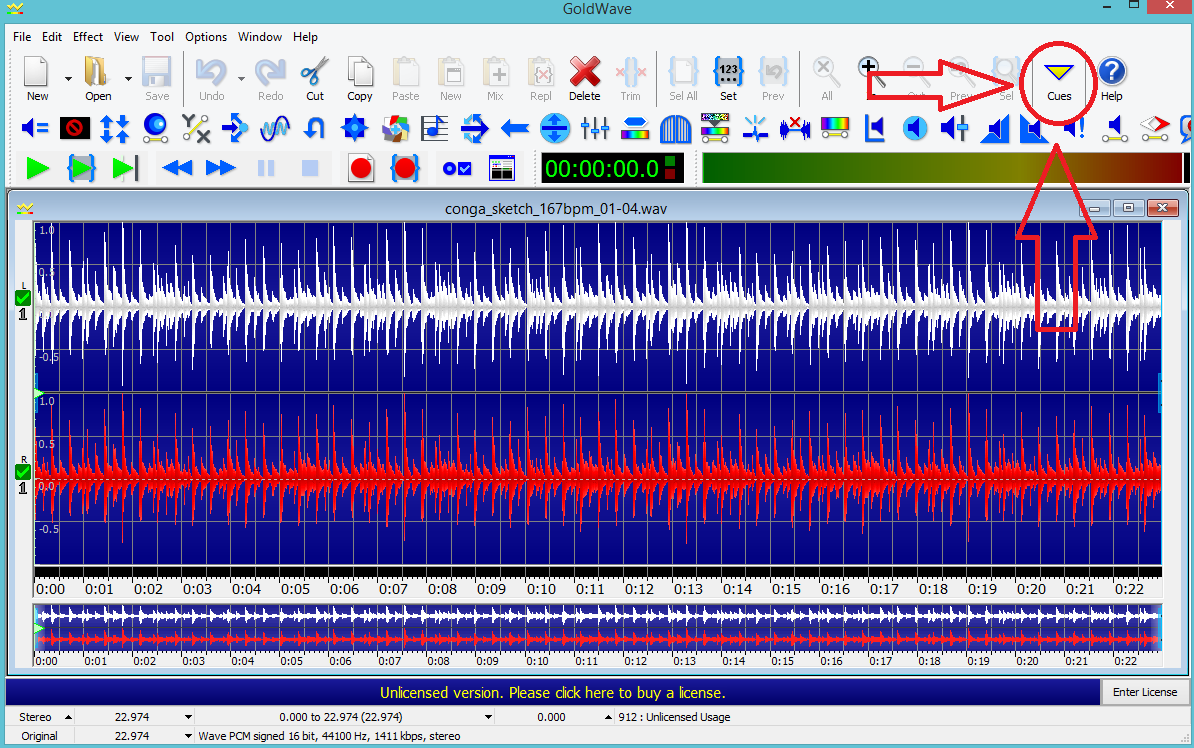This screenshot has height=748, width=1194.
Task: Open the File menu
Action: [22, 37]
